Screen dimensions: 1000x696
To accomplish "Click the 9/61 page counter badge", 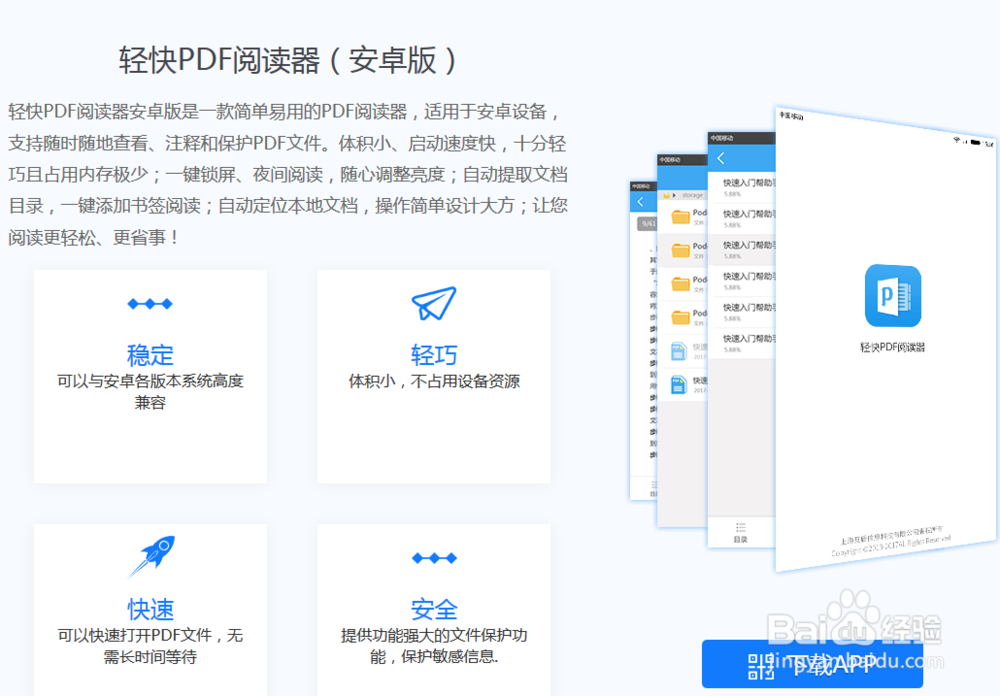I will pos(650,222).
